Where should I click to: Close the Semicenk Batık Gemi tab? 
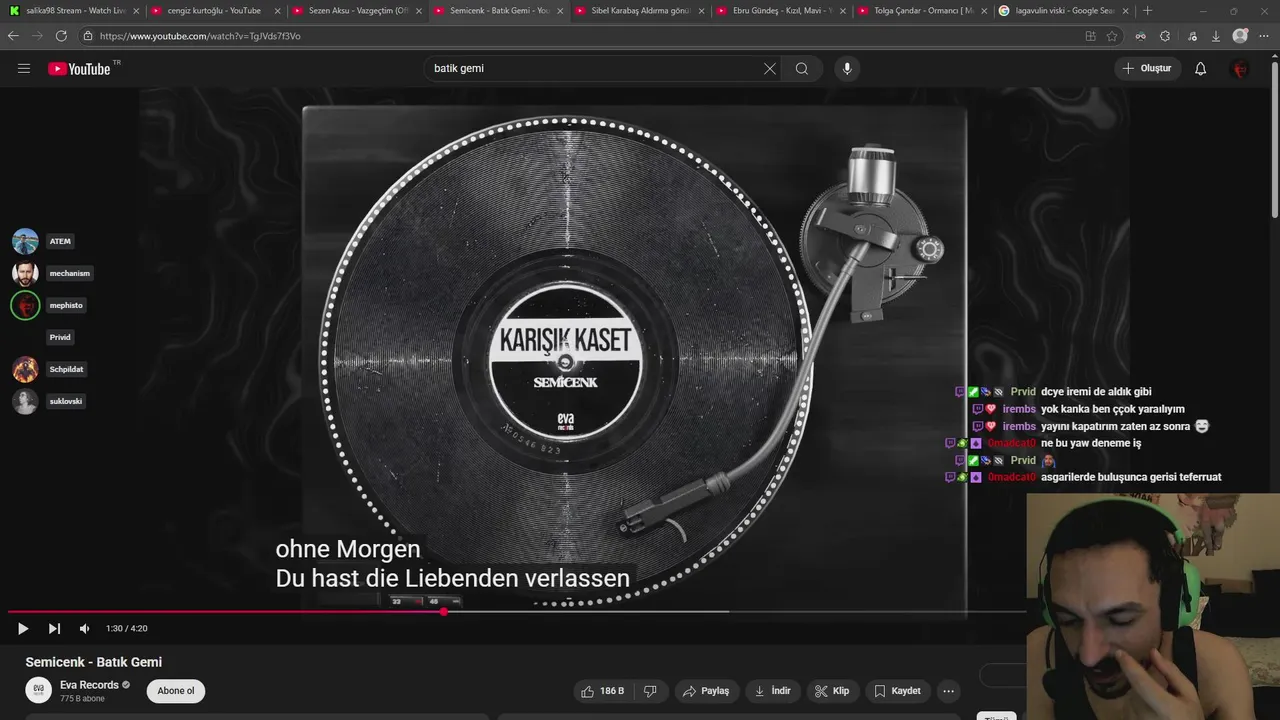coord(560,11)
